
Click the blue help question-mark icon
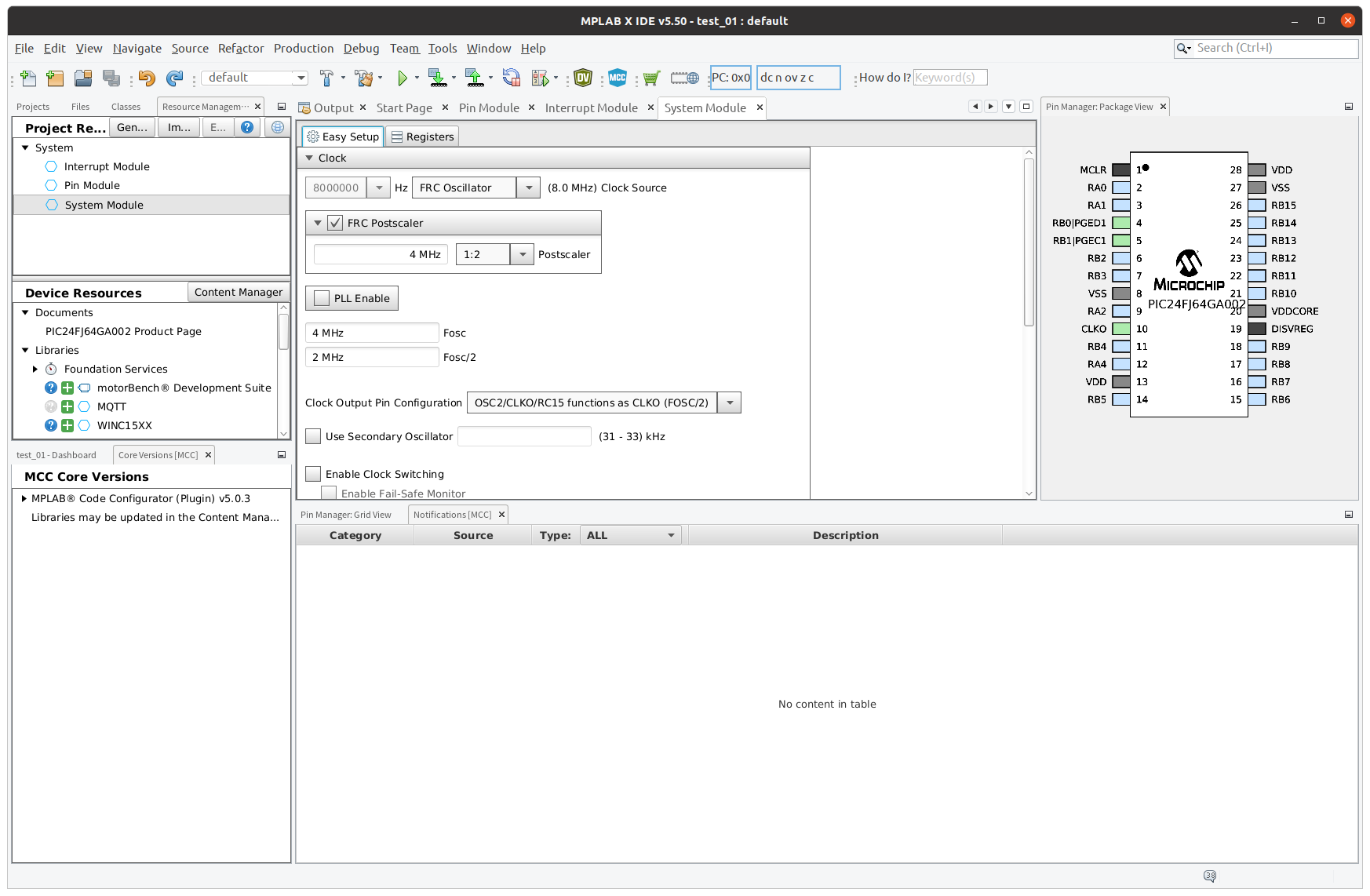[247, 126]
